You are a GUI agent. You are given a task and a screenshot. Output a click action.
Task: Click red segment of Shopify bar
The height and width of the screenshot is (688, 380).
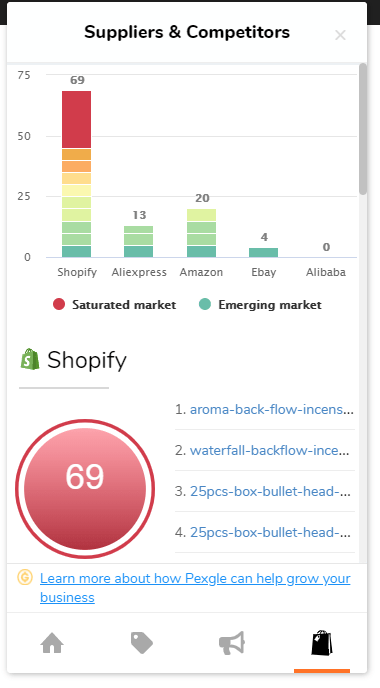pos(76,119)
